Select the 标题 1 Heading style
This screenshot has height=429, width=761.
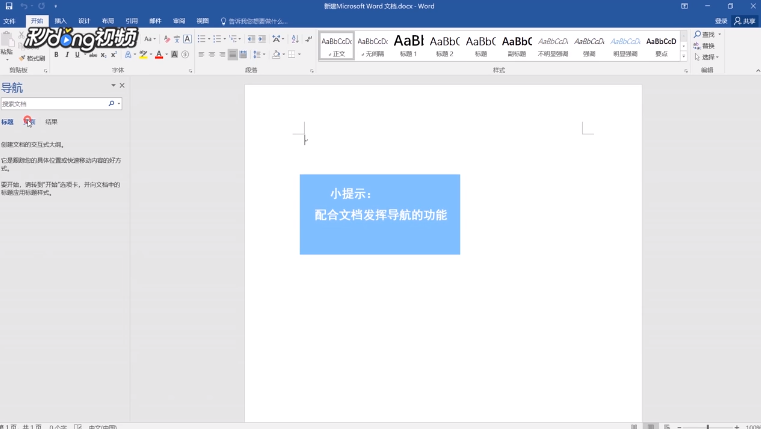click(408, 46)
